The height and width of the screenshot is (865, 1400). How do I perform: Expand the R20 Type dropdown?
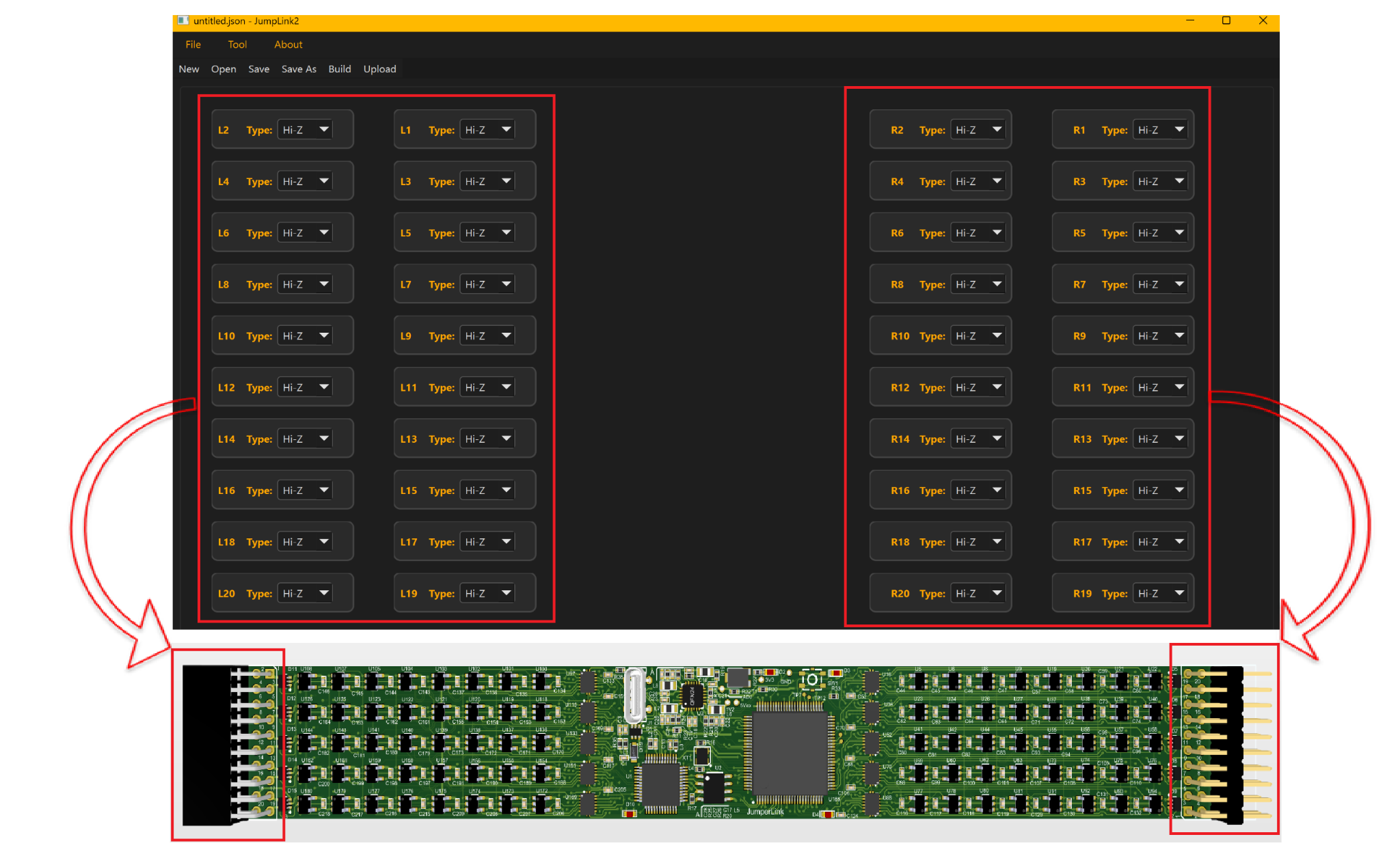pyautogui.click(x=978, y=594)
